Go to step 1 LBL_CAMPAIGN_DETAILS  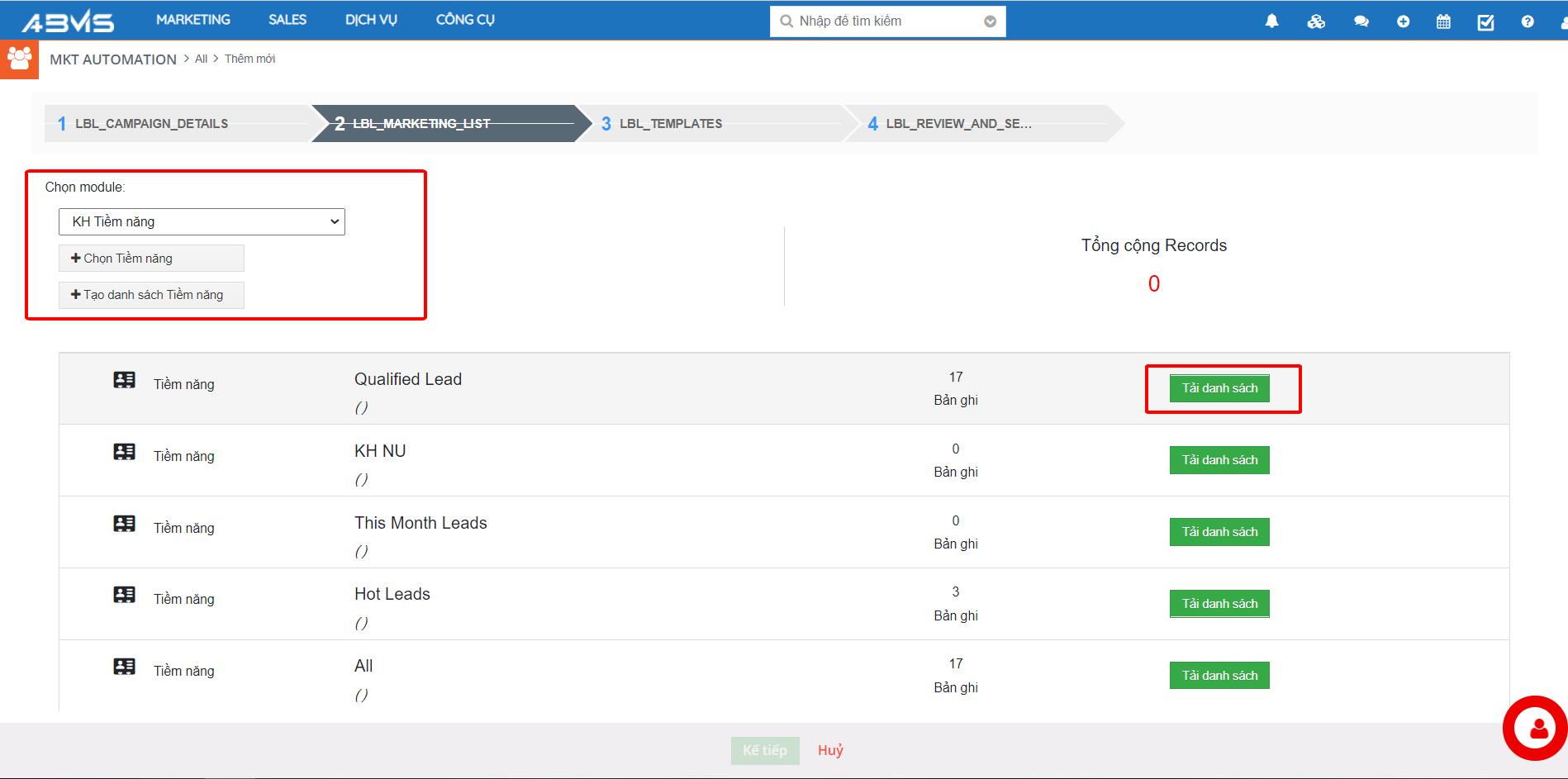(x=151, y=124)
